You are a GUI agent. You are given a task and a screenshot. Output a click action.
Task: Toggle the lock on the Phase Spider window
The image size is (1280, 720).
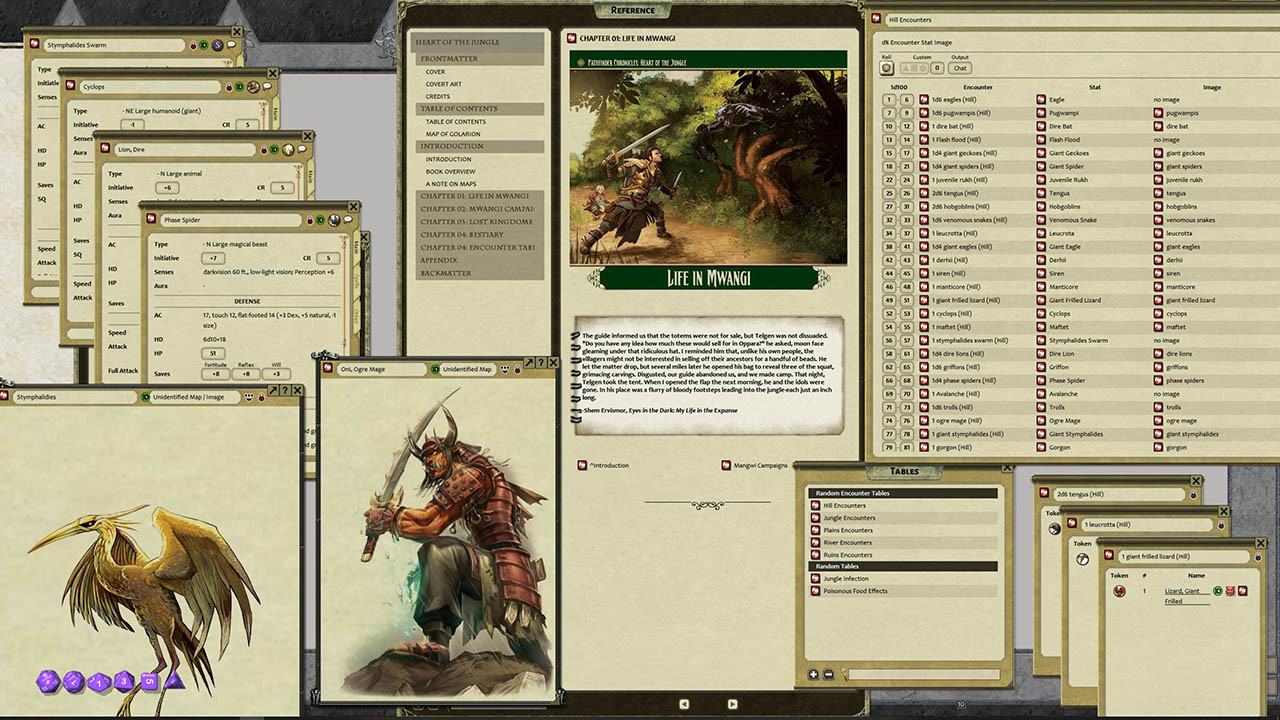click(310, 220)
